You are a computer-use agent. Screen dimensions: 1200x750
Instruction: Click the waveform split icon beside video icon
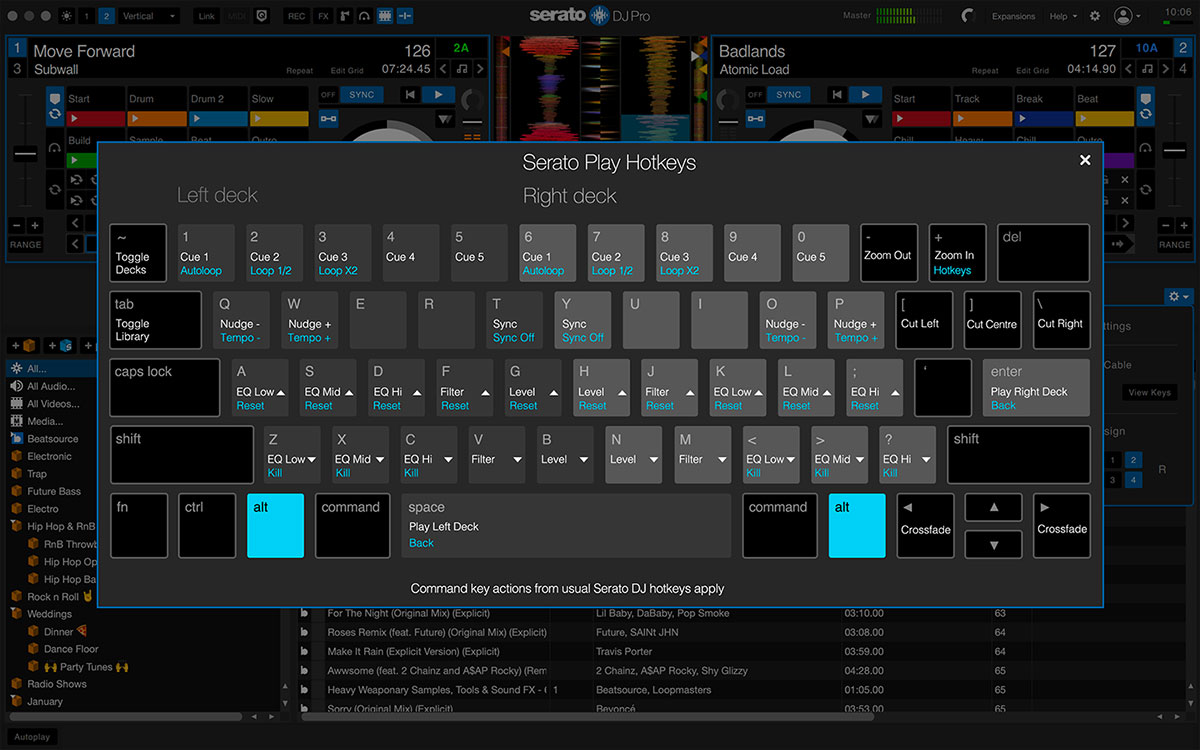(406, 16)
